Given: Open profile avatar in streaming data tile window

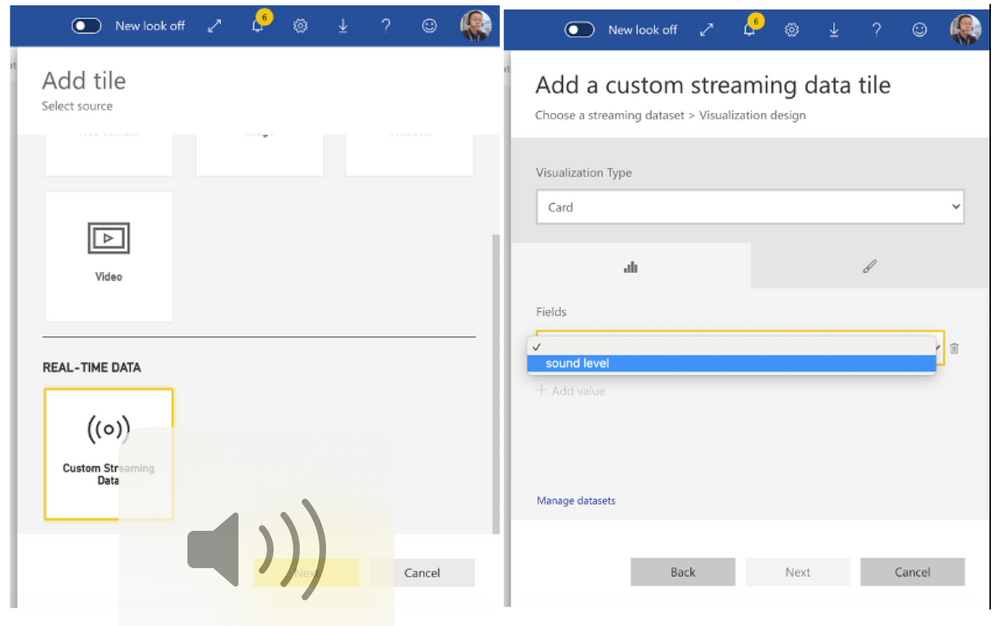Looking at the screenshot, I should [966, 29].
